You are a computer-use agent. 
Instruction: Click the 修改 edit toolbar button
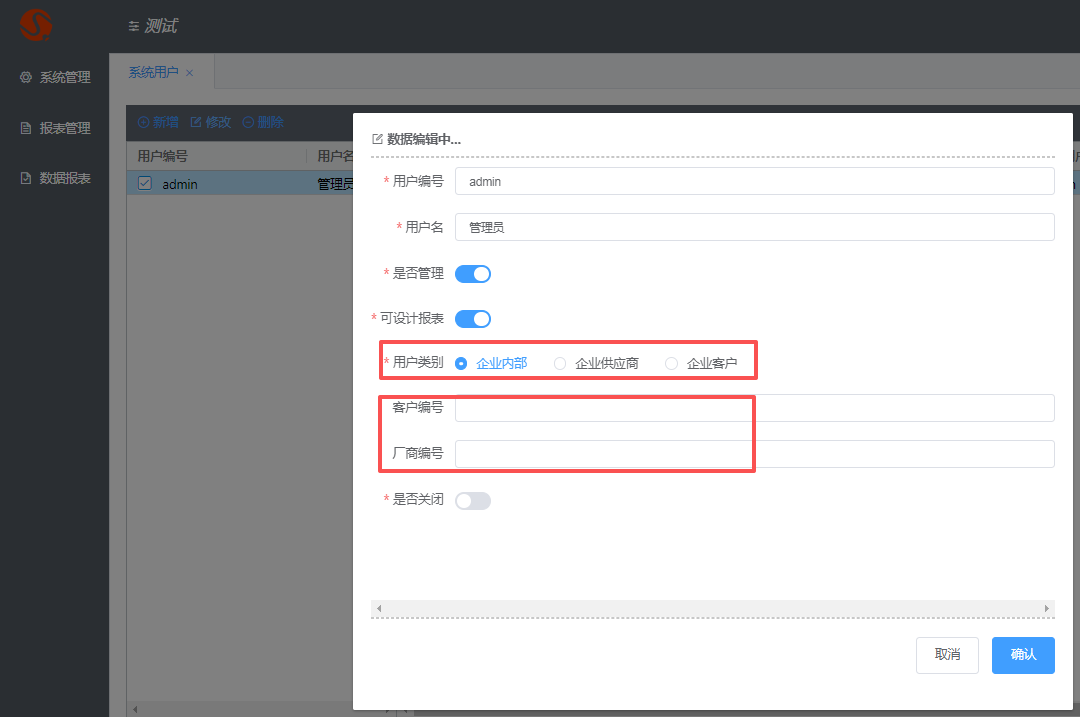coord(211,122)
